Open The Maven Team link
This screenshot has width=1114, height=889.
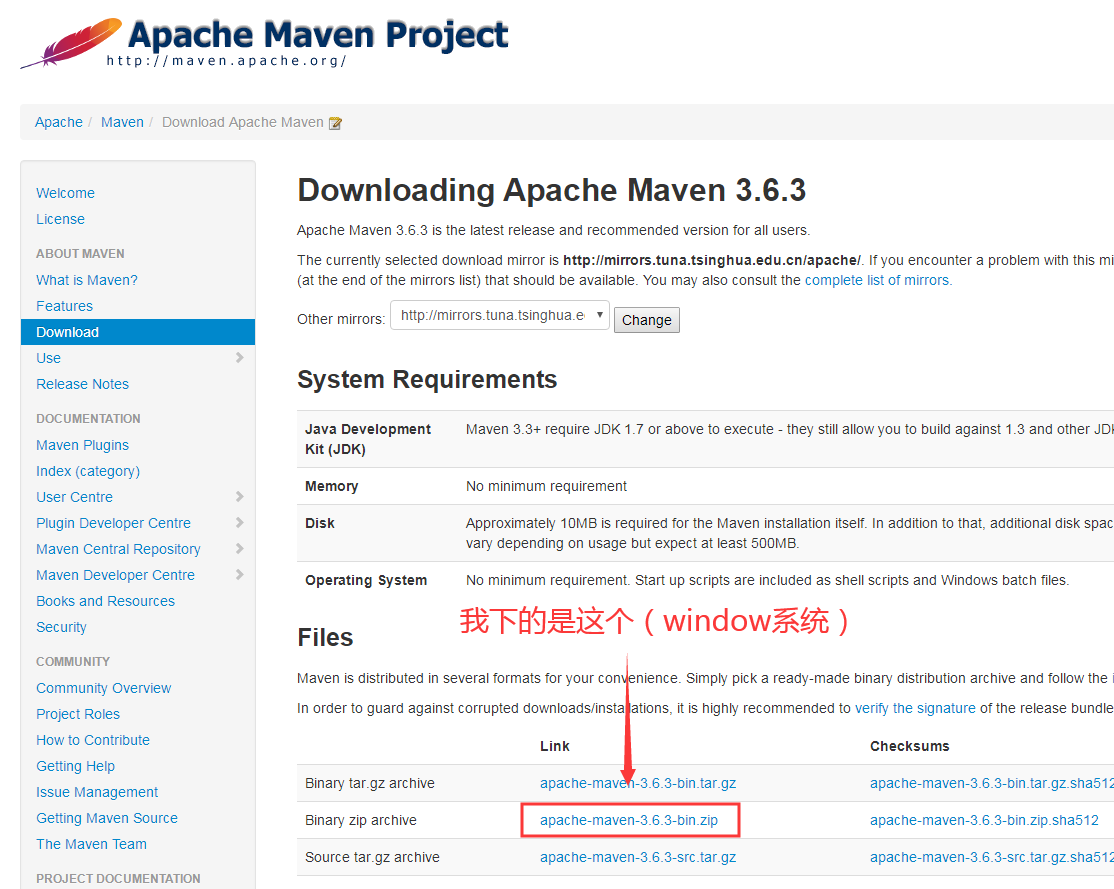[x=92, y=844]
